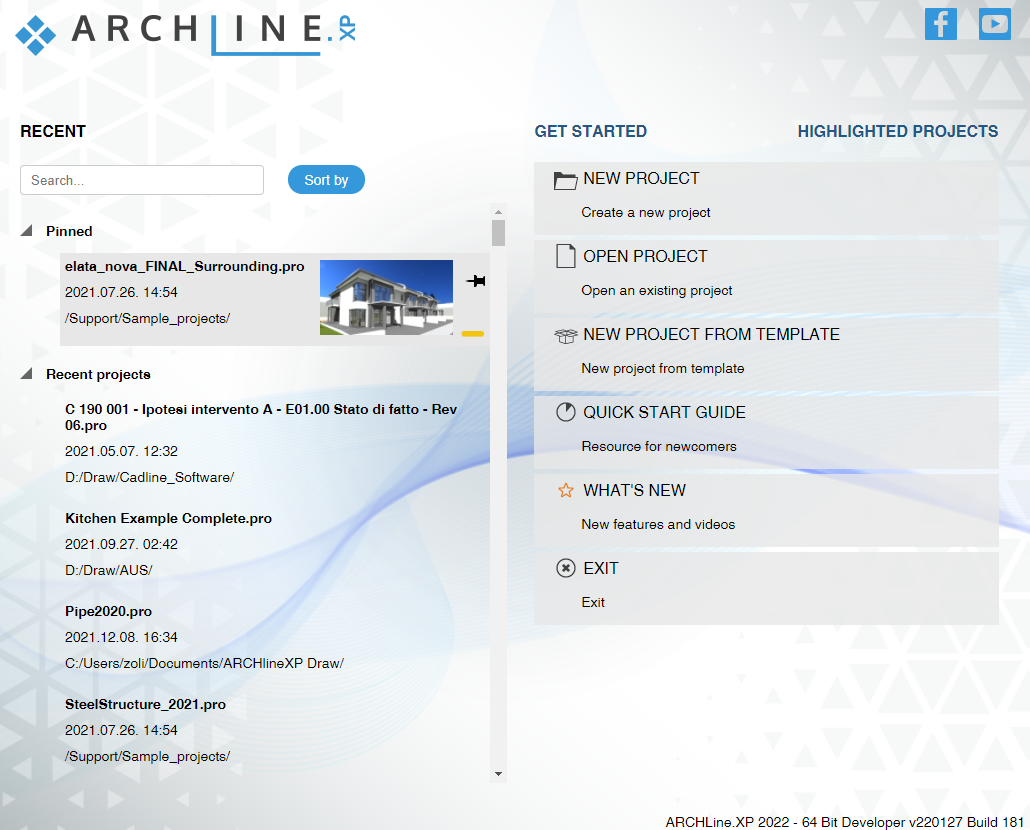Switch to the Highlighted Projects tab
Screen dimensions: 1030x830
(x=897, y=131)
